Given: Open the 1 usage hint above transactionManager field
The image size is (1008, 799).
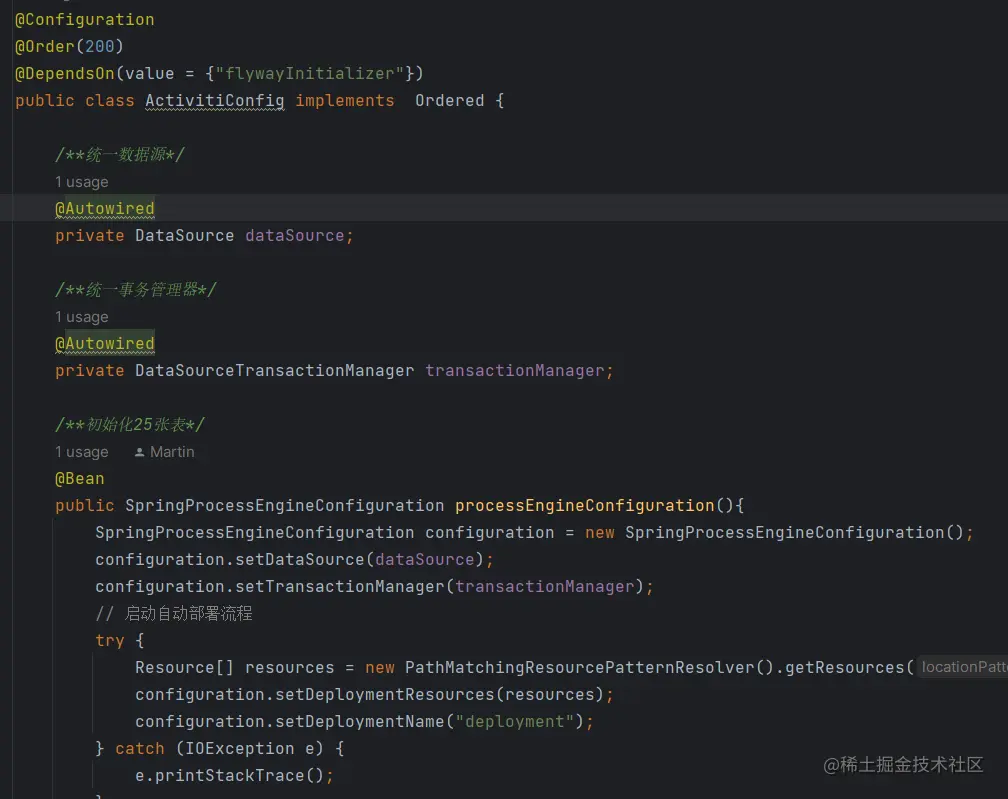Looking at the screenshot, I should coord(82,317).
